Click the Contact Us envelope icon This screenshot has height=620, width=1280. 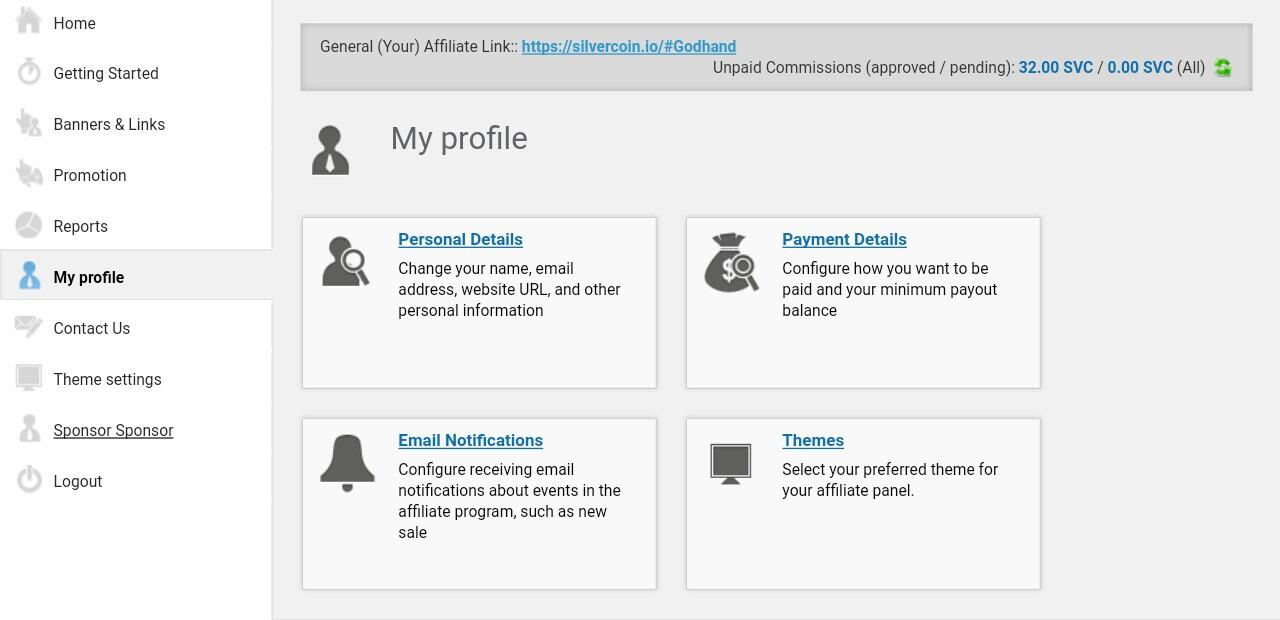pyautogui.click(x=29, y=327)
